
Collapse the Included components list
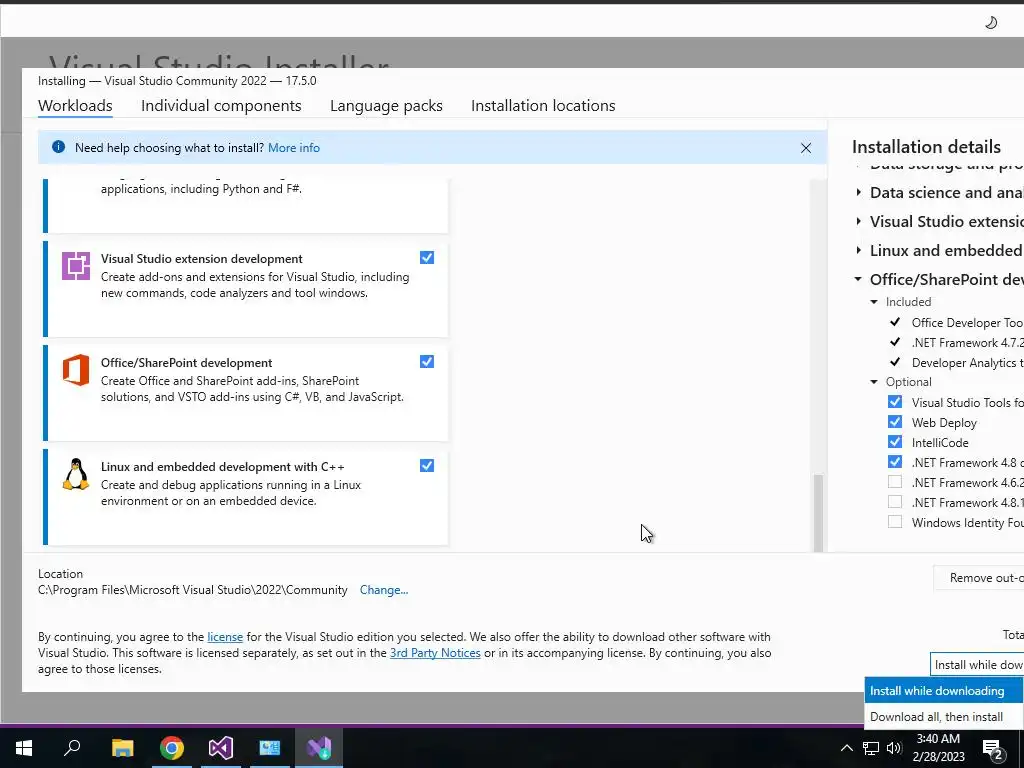pos(874,302)
